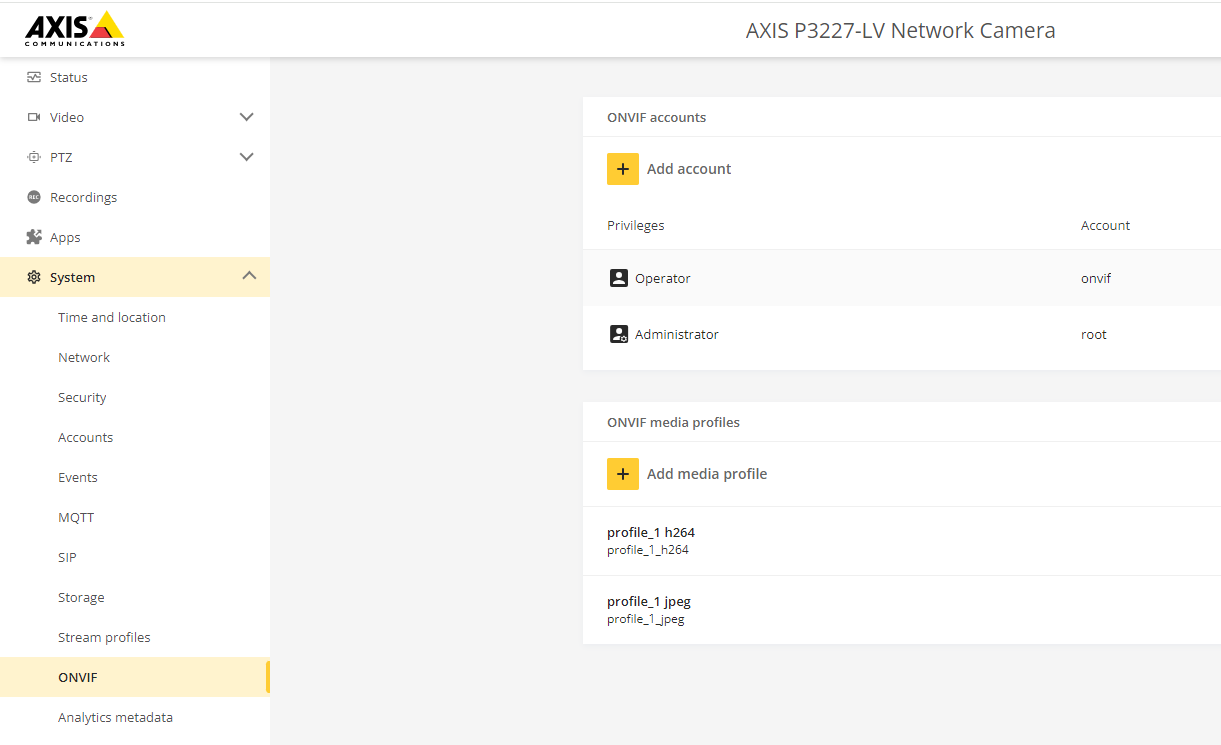Open the Security menu item
Screen dimensions: 1221x745
[x=82, y=397]
